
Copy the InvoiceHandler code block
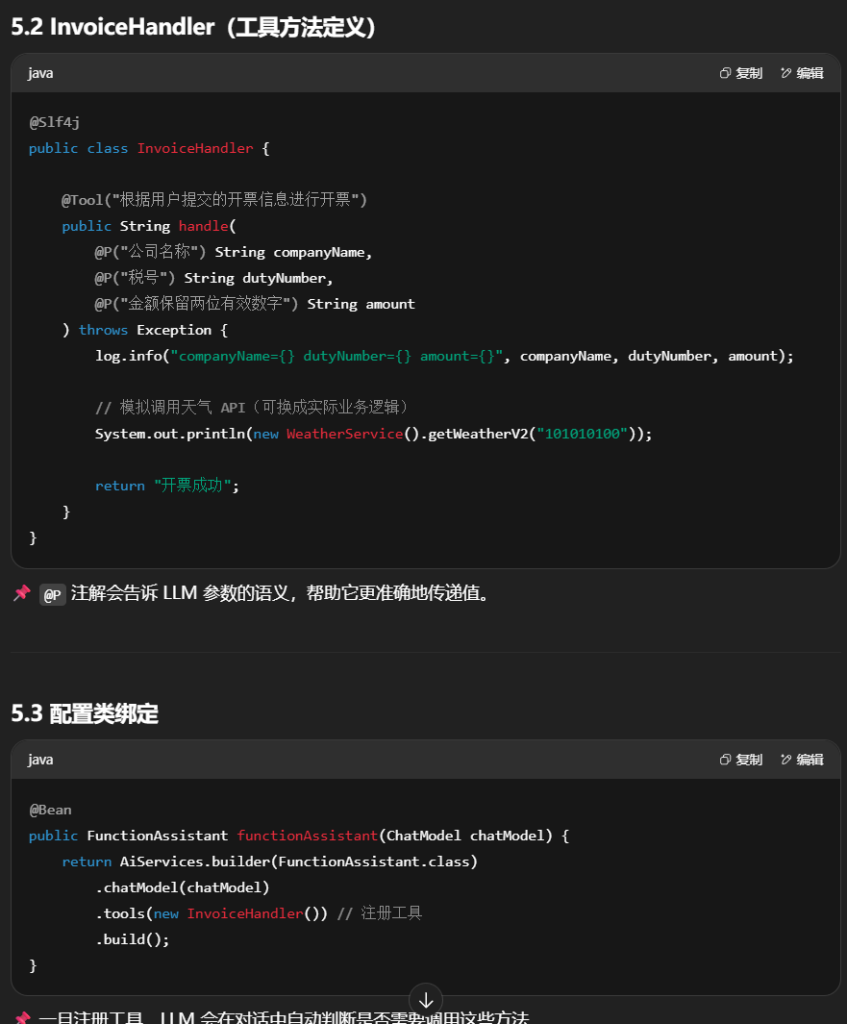pyautogui.click(x=741, y=73)
